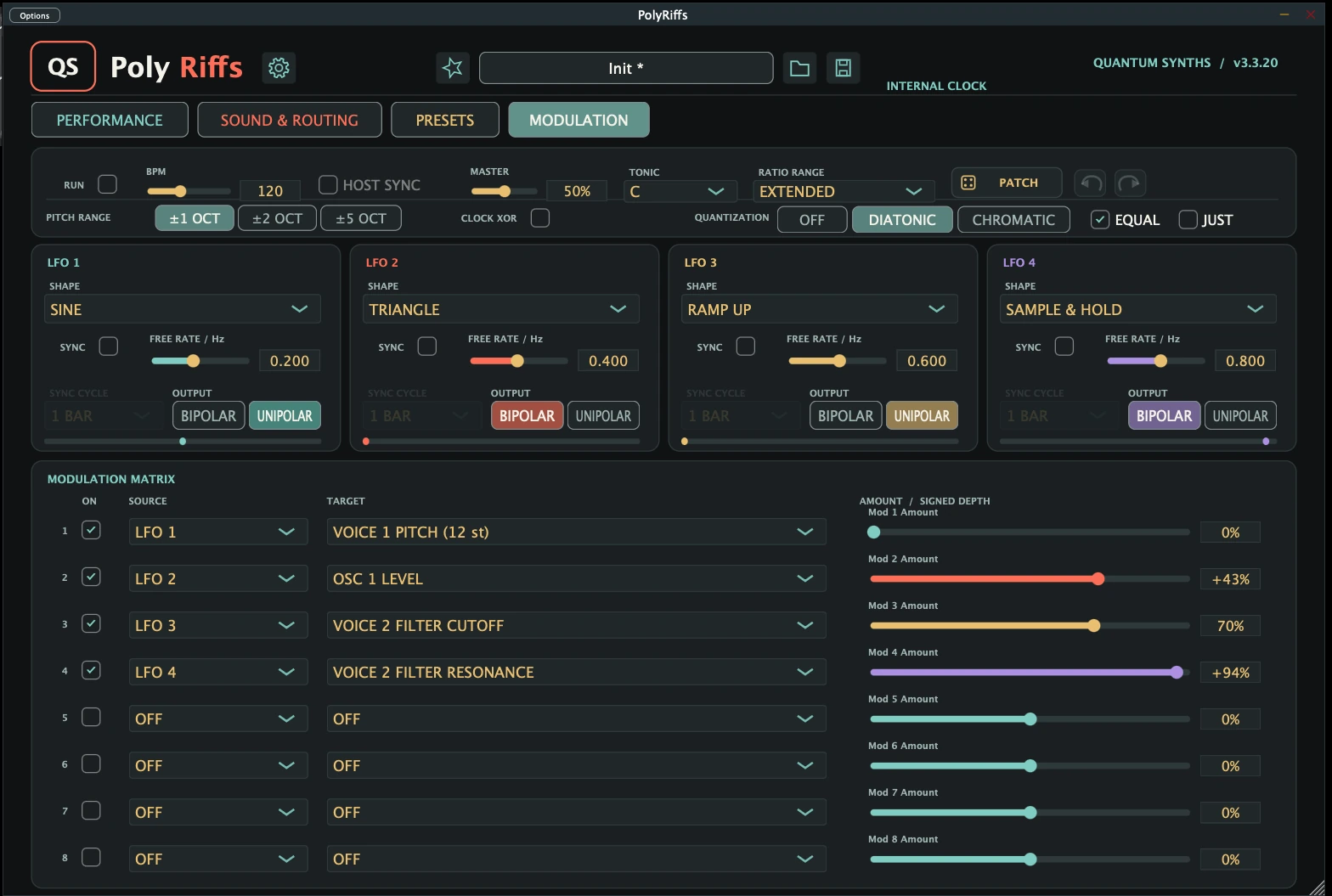Set pitch range to ±2 OCT
1332x896 pixels.
(277, 218)
